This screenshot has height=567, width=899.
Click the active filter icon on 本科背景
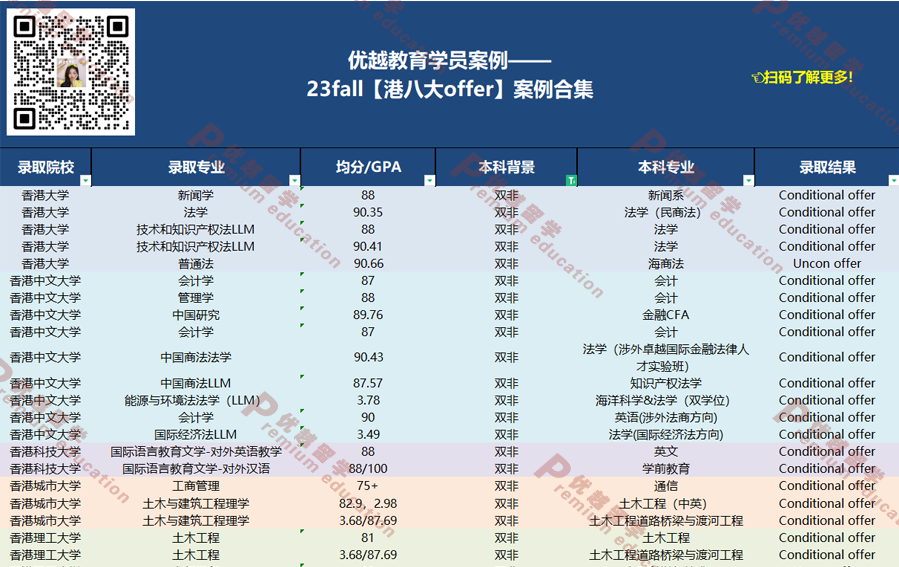click(x=571, y=181)
